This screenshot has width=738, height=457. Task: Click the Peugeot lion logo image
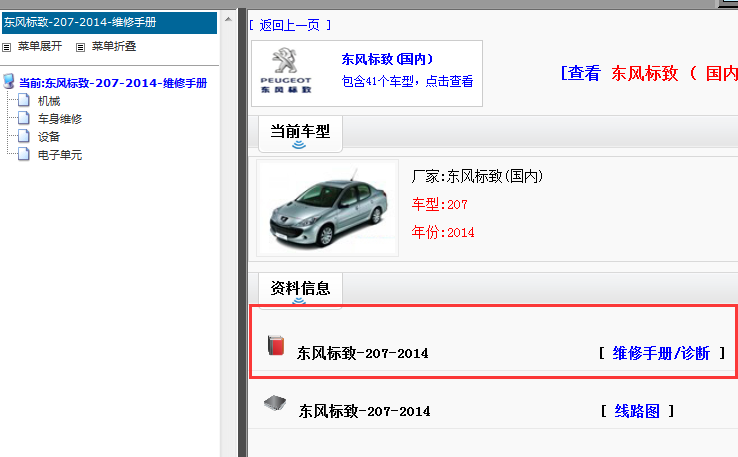click(286, 71)
